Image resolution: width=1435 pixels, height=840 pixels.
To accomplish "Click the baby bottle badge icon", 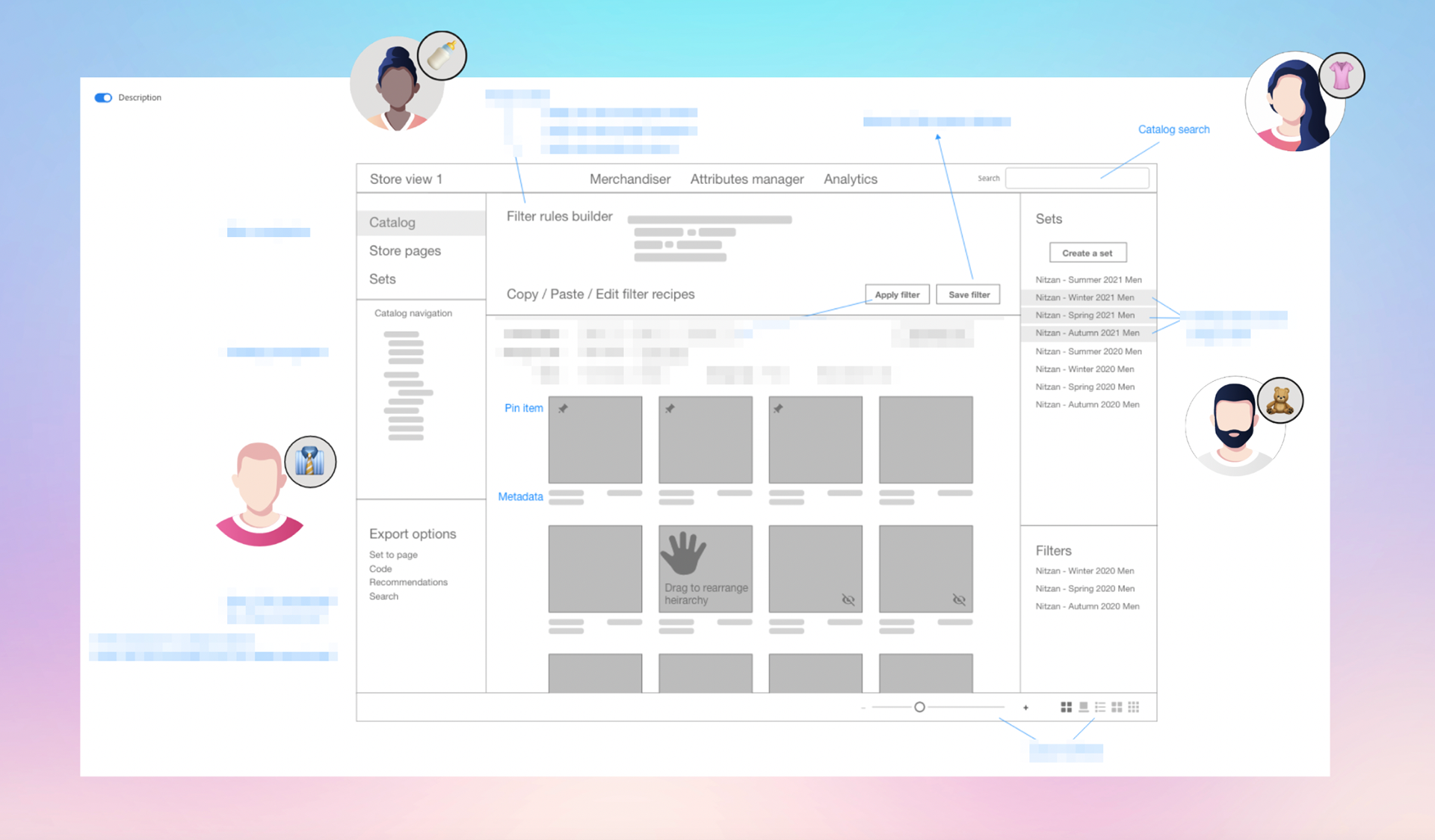I will click(x=442, y=56).
